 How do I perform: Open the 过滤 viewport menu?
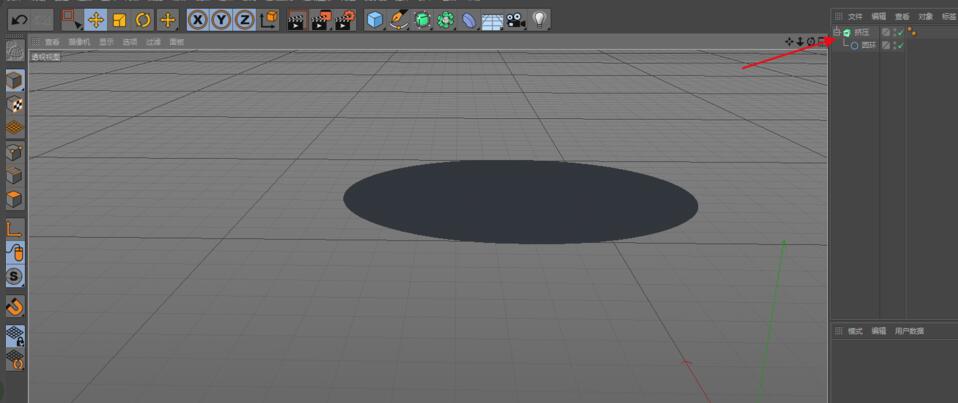(x=153, y=42)
